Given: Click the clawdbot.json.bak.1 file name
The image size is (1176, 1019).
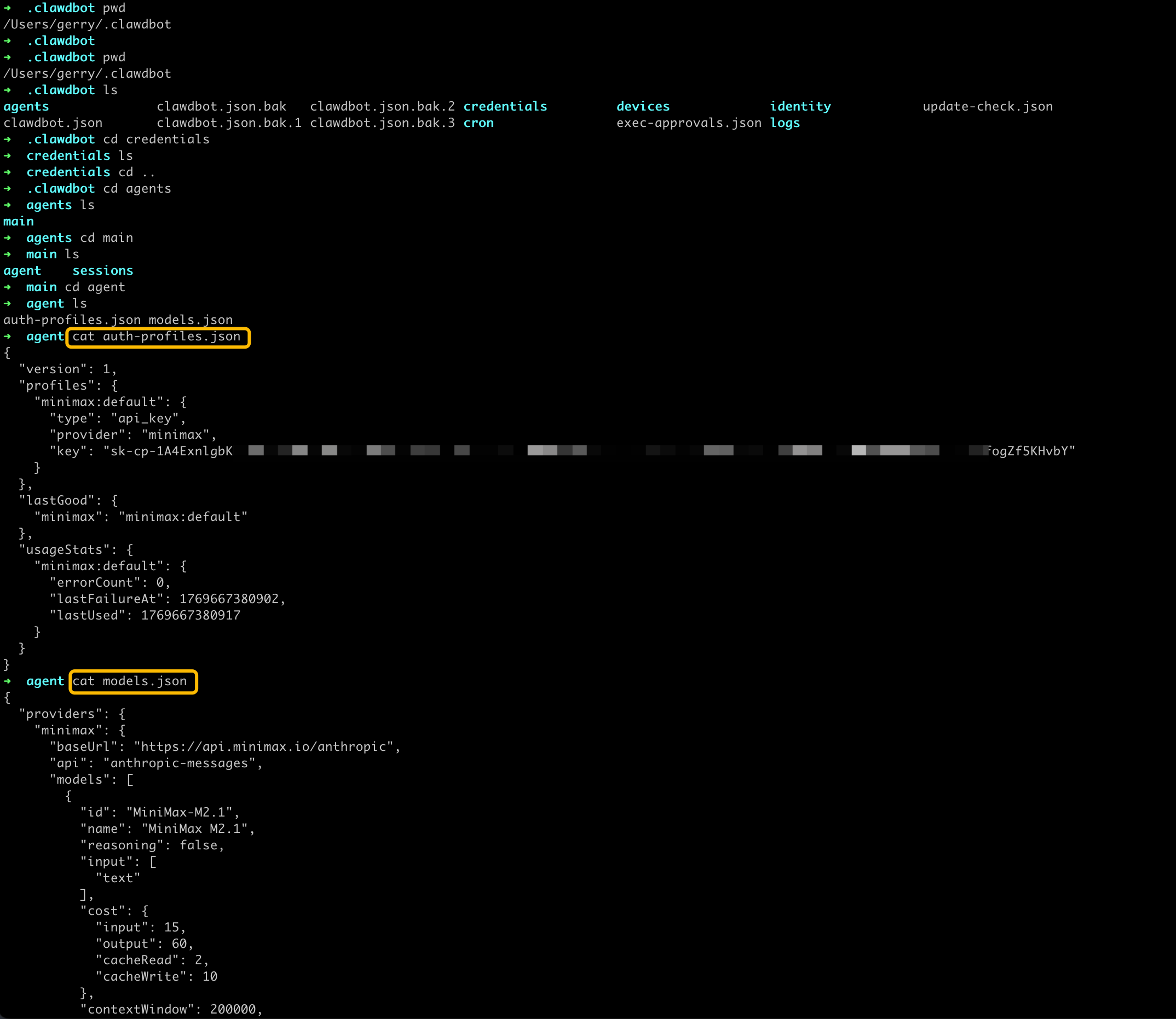Looking at the screenshot, I should point(229,123).
